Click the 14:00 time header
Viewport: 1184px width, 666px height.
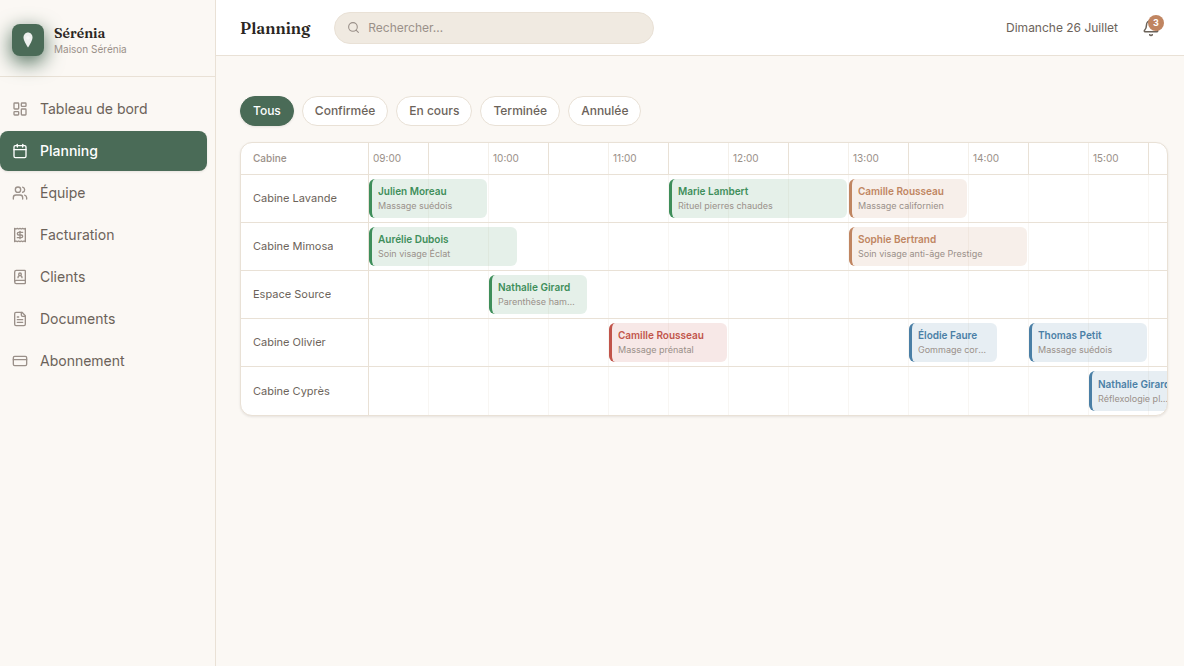click(985, 159)
